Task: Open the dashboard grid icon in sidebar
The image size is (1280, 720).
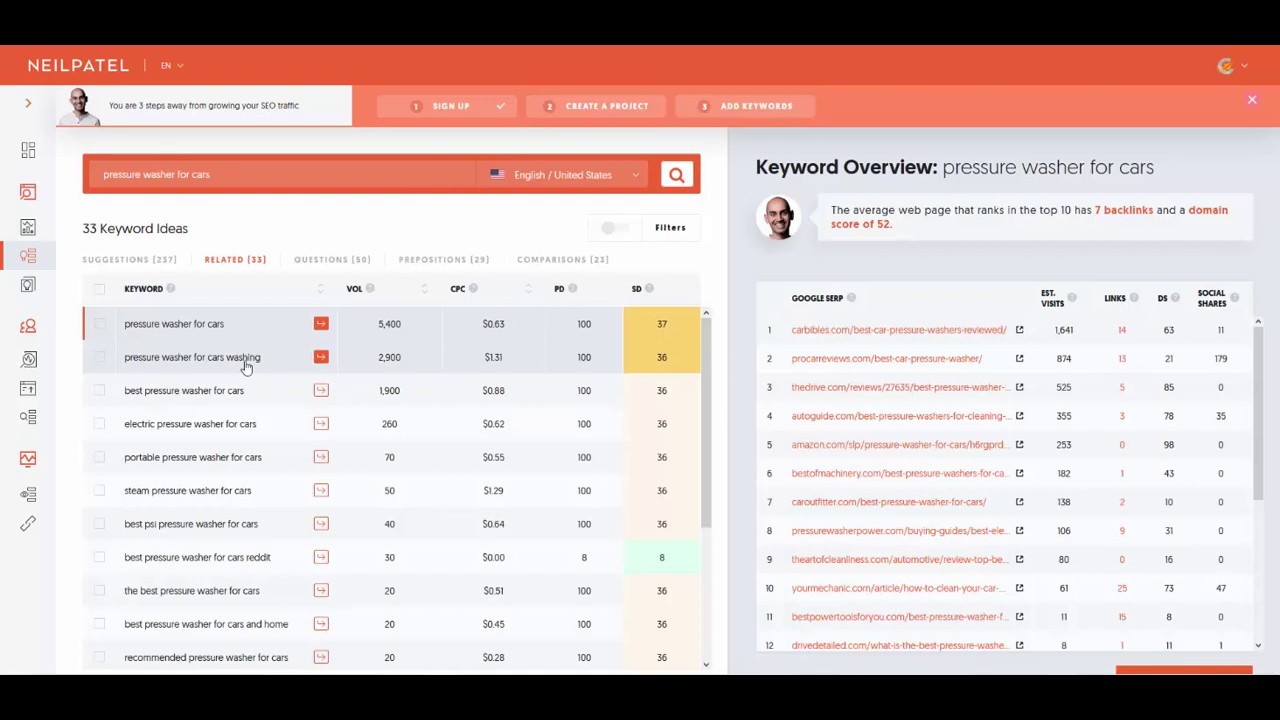Action: (x=28, y=150)
